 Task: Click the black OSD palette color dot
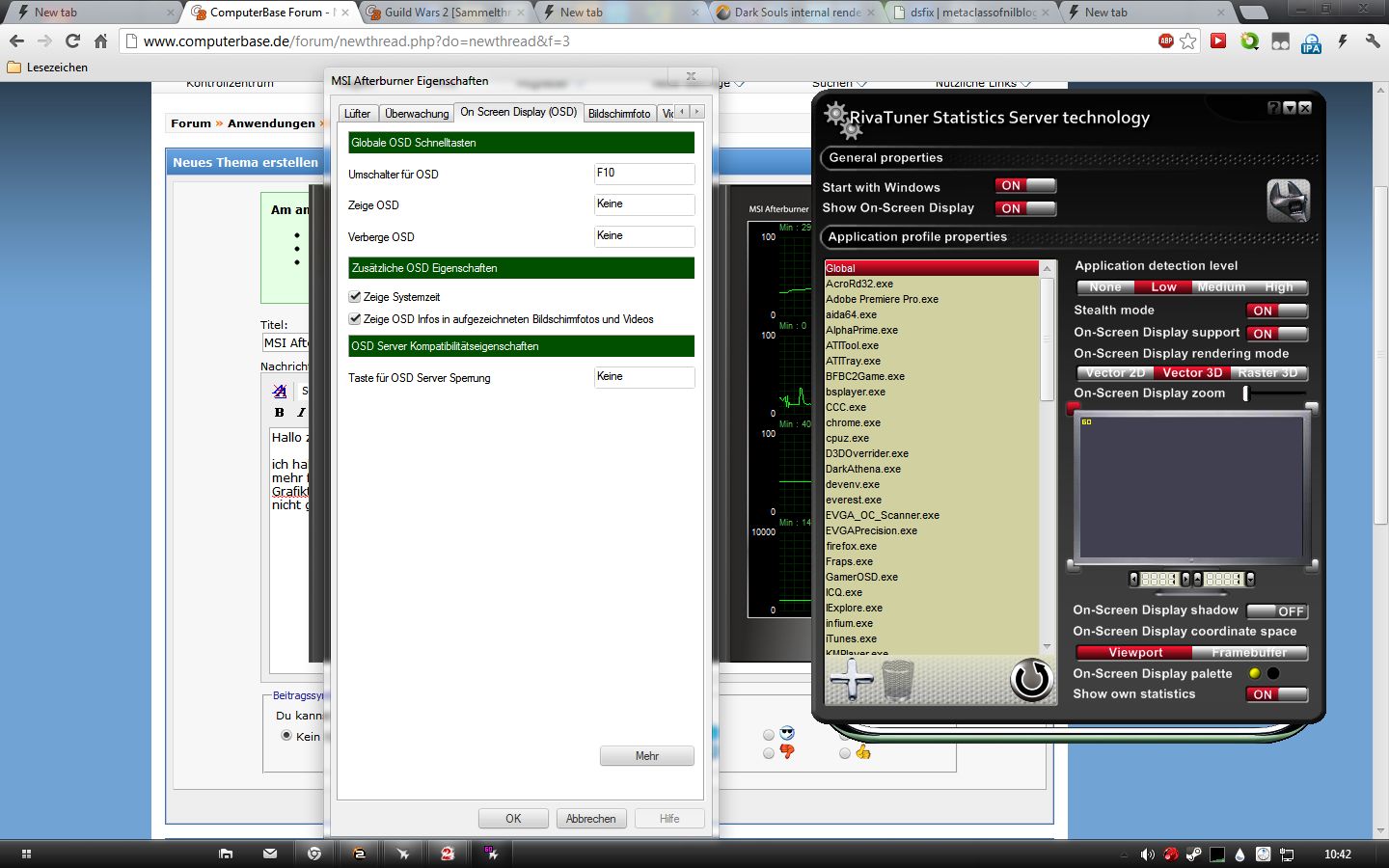1273,673
